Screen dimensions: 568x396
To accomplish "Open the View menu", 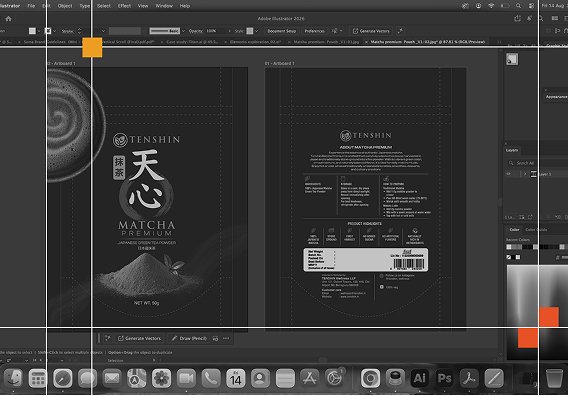I will [143, 6].
